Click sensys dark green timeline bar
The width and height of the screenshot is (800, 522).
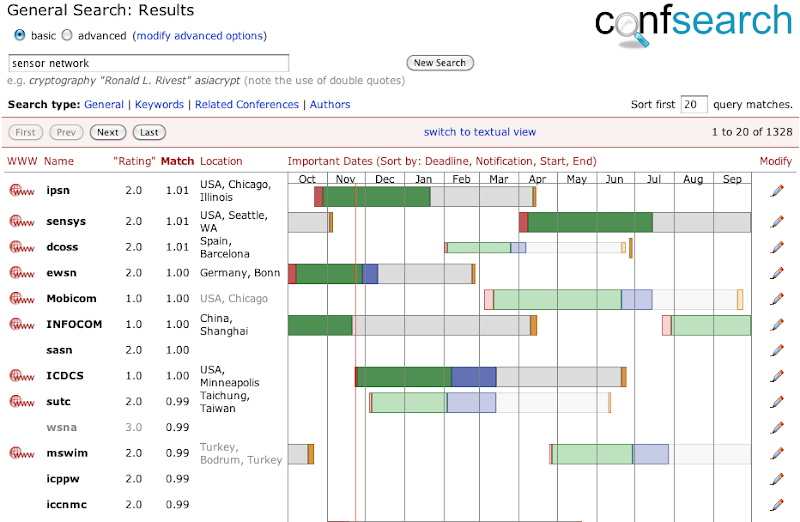[590, 222]
